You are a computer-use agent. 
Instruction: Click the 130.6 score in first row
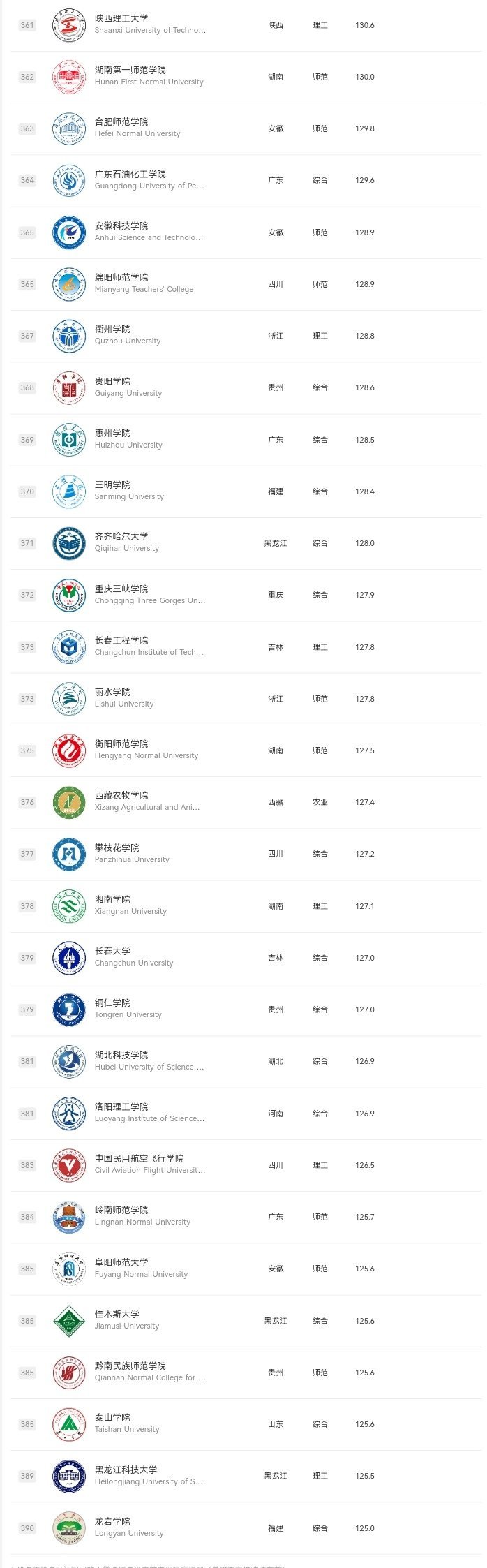[x=364, y=26]
